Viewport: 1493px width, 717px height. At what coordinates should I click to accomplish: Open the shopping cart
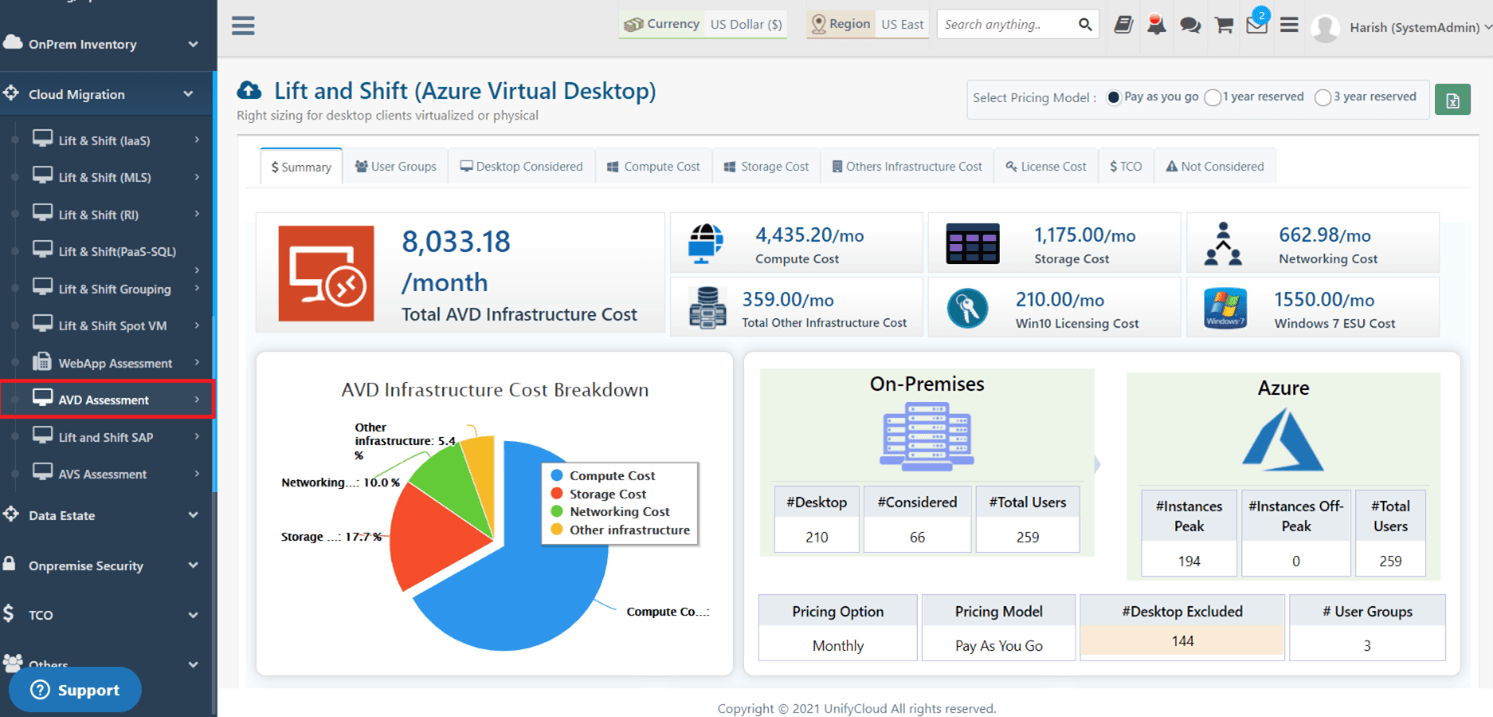tap(1223, 25)
